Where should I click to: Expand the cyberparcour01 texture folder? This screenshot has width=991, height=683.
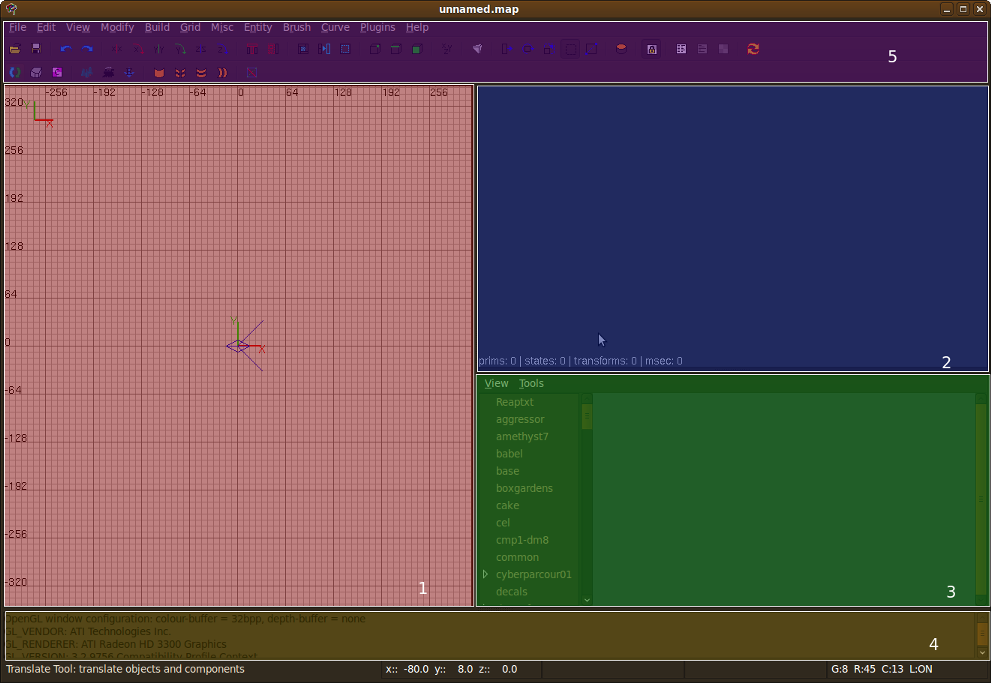486,575
